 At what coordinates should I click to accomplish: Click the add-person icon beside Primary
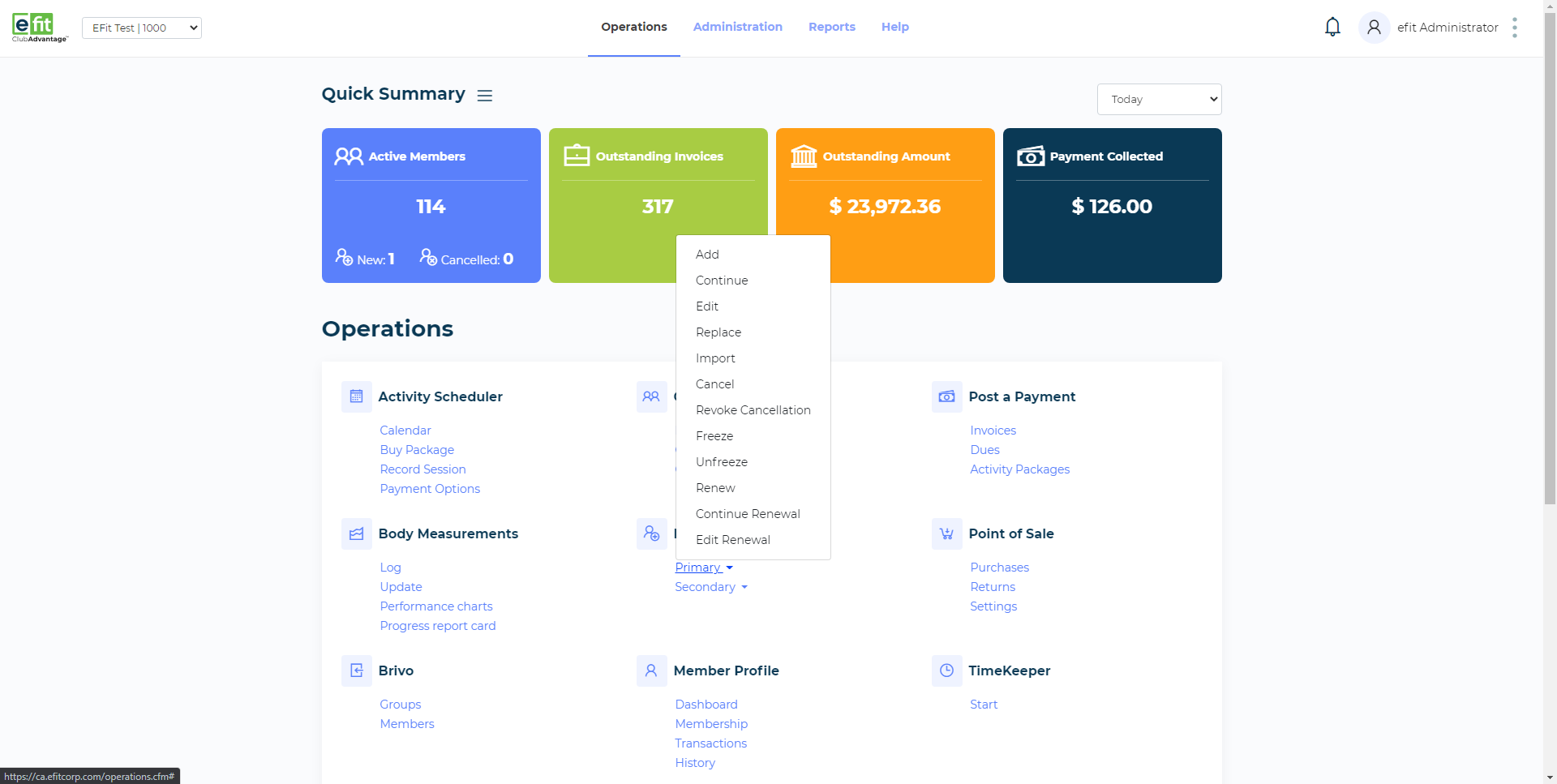652,533
